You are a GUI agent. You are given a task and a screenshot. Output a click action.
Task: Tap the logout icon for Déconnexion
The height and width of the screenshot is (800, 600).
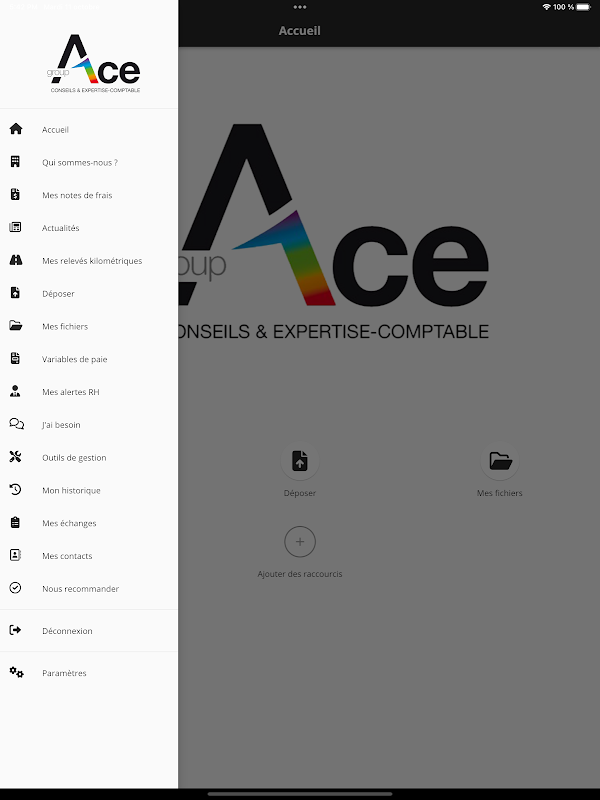(x=15, y=630)
